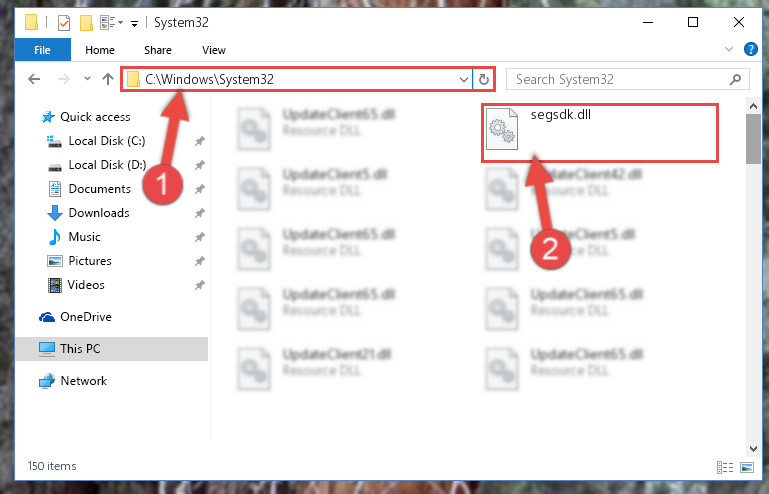The height and width of the screenshot is (494, 769).
Task: Switch to details view layout icon
Action: coord(725,467)
